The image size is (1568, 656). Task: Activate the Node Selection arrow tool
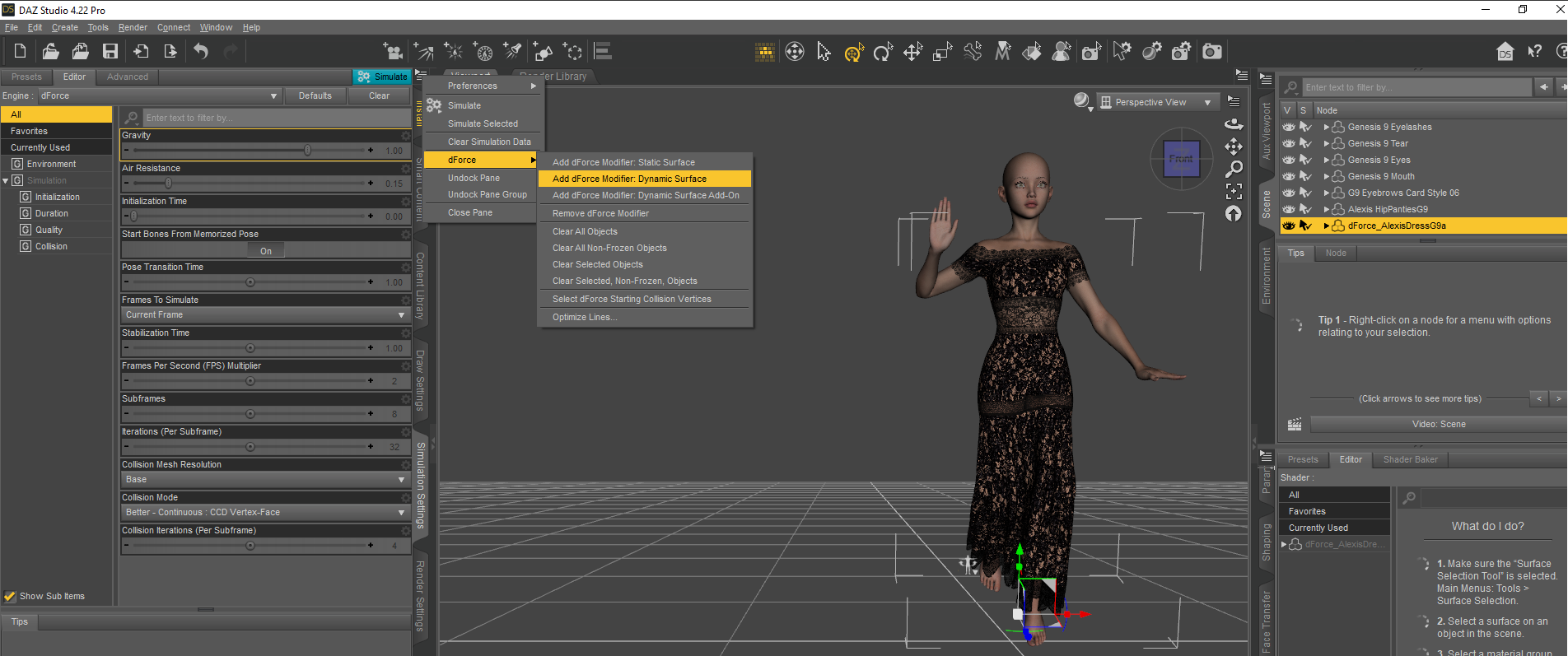point(824,52)
